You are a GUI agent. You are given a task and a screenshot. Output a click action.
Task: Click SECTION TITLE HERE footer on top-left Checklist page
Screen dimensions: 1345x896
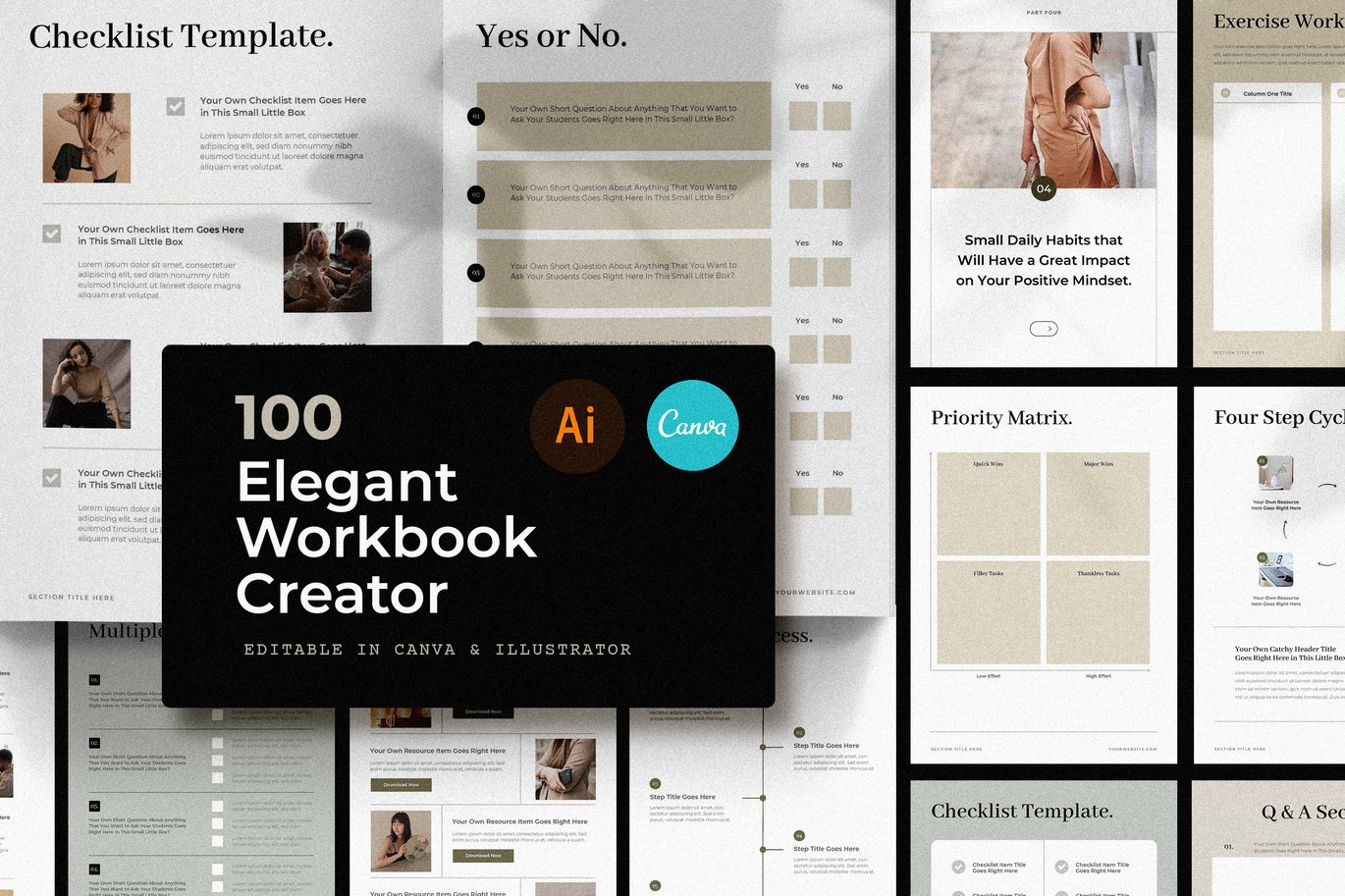click(71, 598)
